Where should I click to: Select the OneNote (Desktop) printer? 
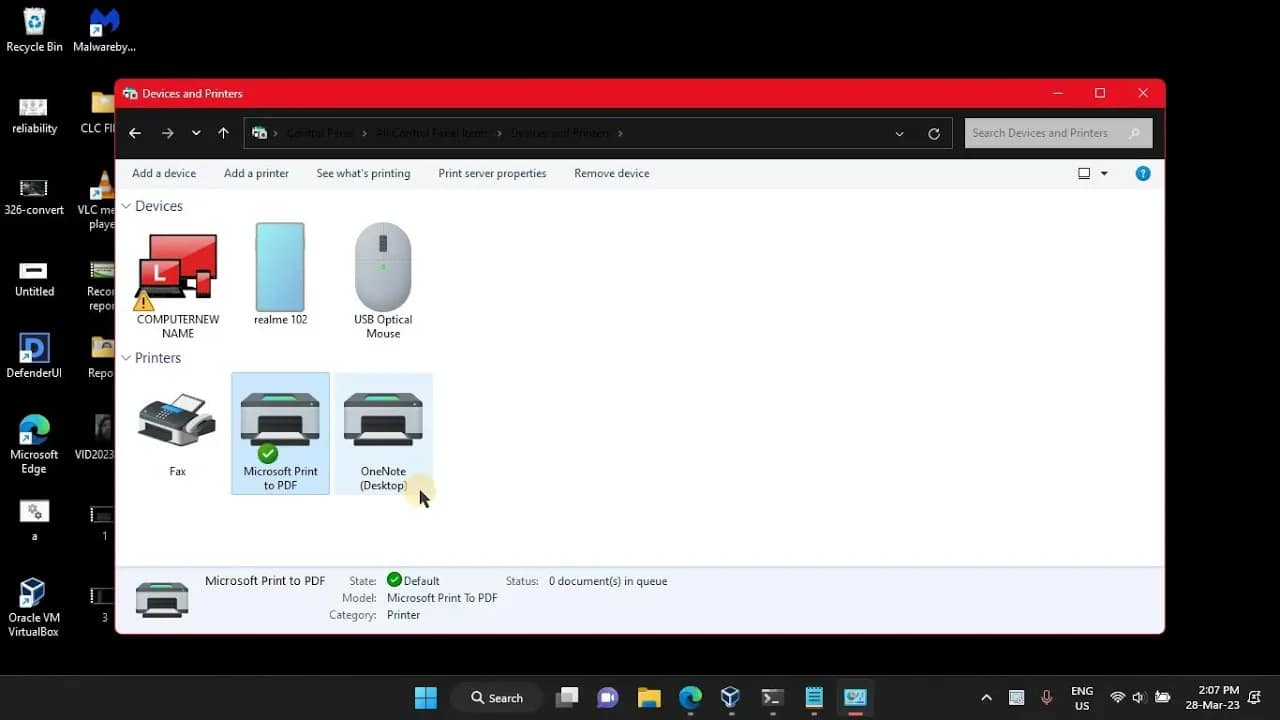coord(383,420)
